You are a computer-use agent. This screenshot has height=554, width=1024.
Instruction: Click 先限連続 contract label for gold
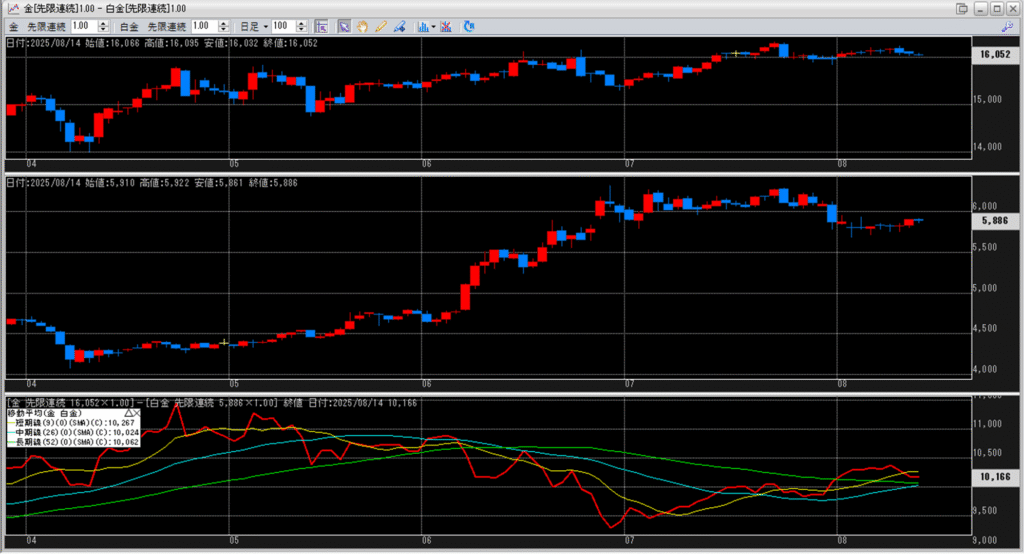coord(48,25)
